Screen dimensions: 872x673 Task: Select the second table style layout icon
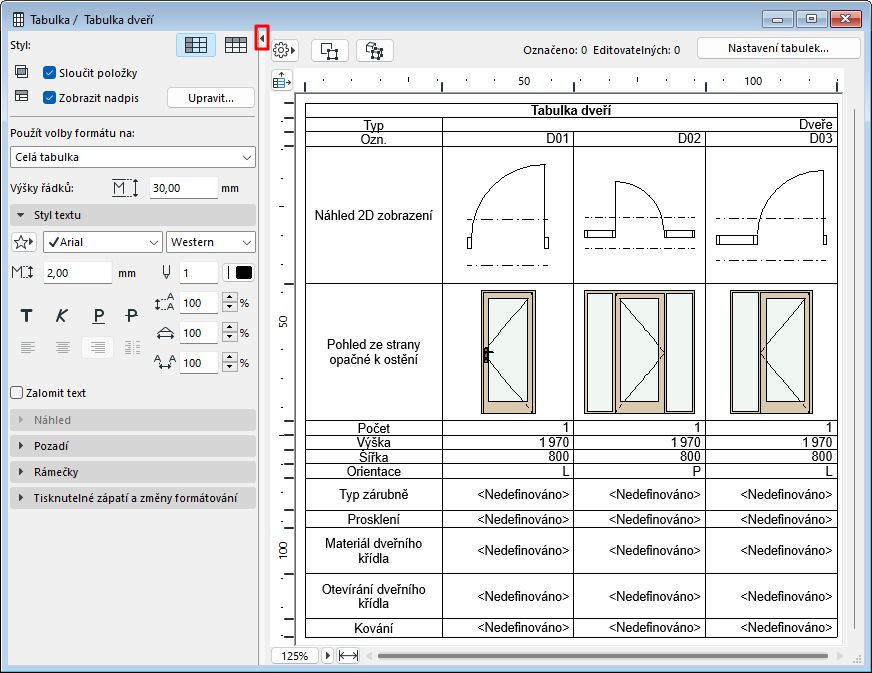[x=236, y=45]
